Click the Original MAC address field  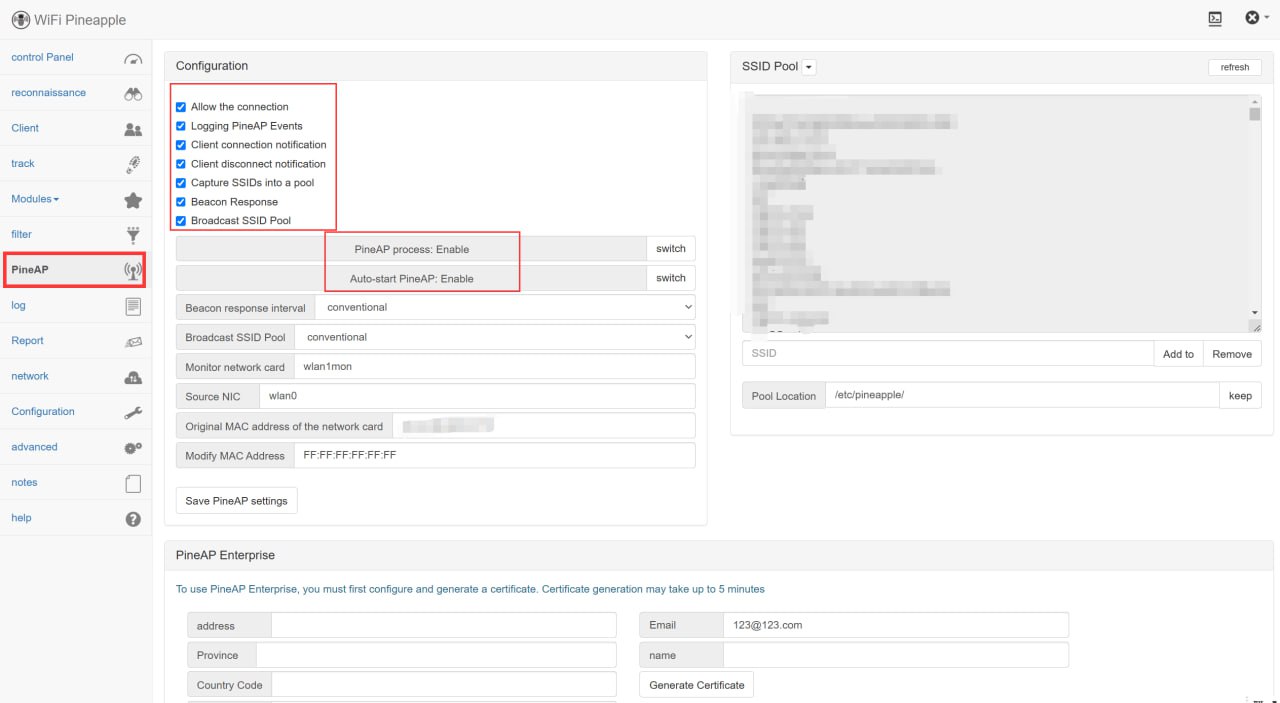pyautogui.click(x=544, y=426)
